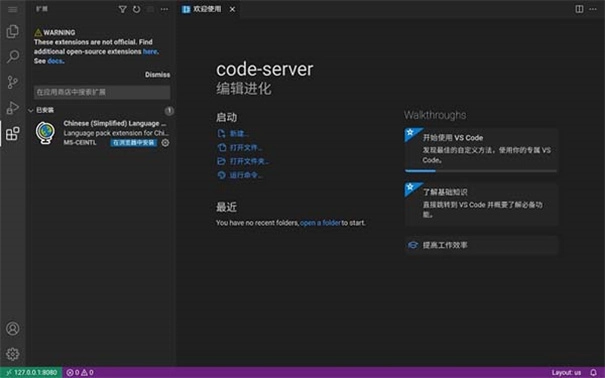605x378 pixels.
Task: Filter extensions with the funnel icon
Action: [x=122, y=9]
